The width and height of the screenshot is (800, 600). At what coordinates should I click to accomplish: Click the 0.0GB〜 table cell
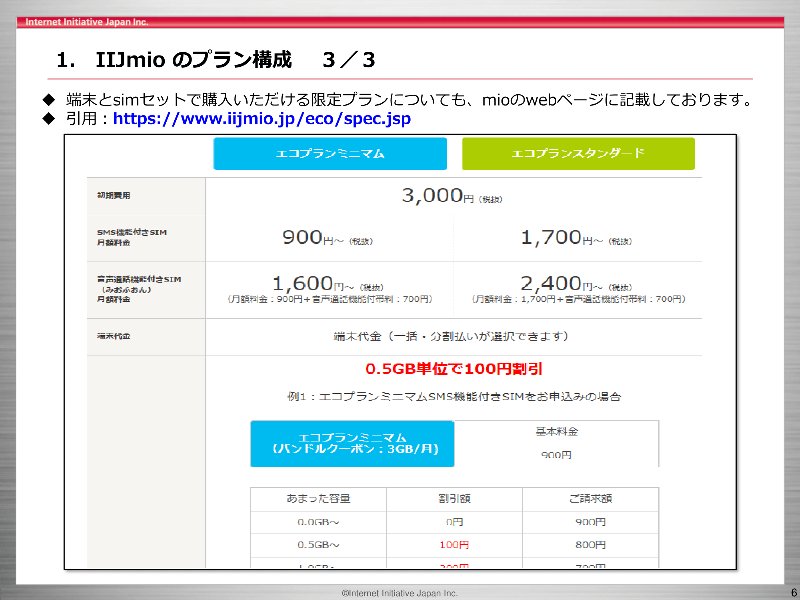(x=318, y=522)
